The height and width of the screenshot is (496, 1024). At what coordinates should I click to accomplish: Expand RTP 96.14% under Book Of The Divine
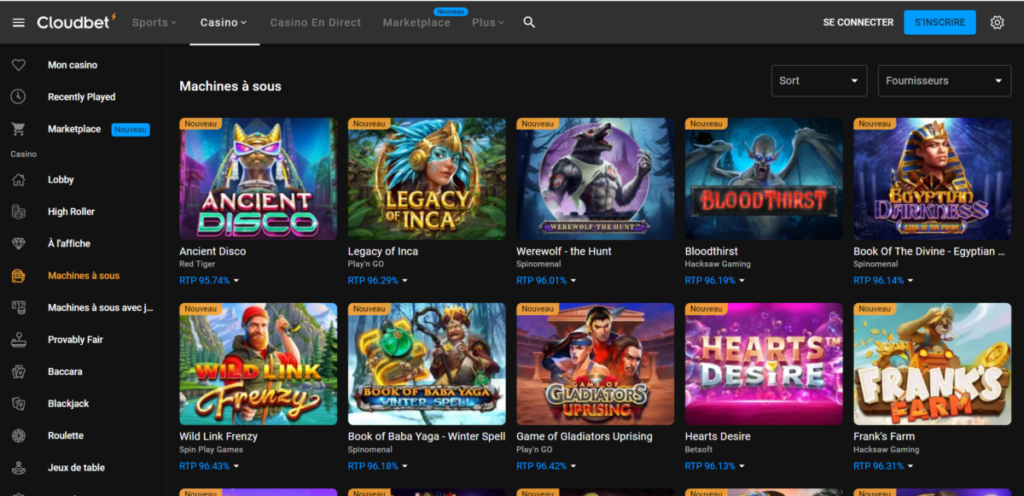click(883, 281)
